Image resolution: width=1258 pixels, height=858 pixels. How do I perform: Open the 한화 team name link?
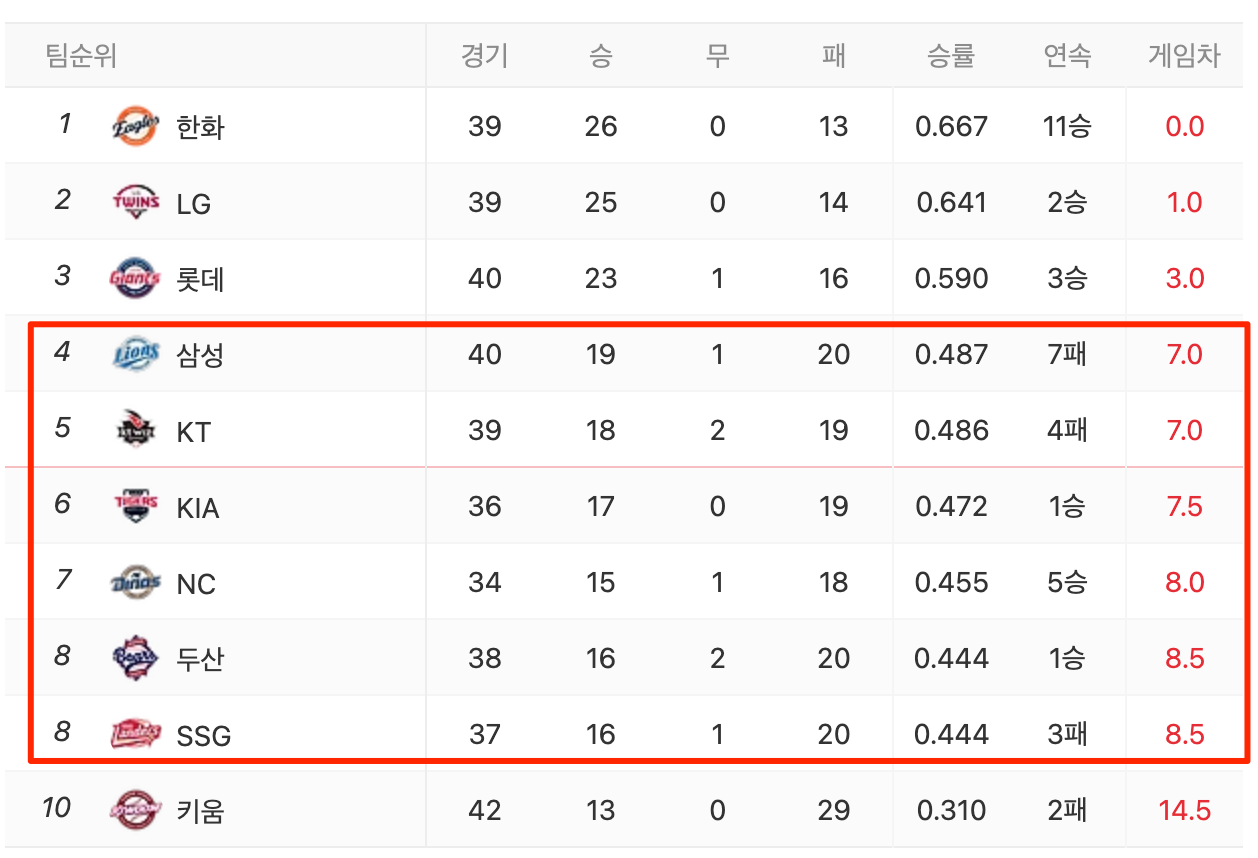click(x=200, y=127)
